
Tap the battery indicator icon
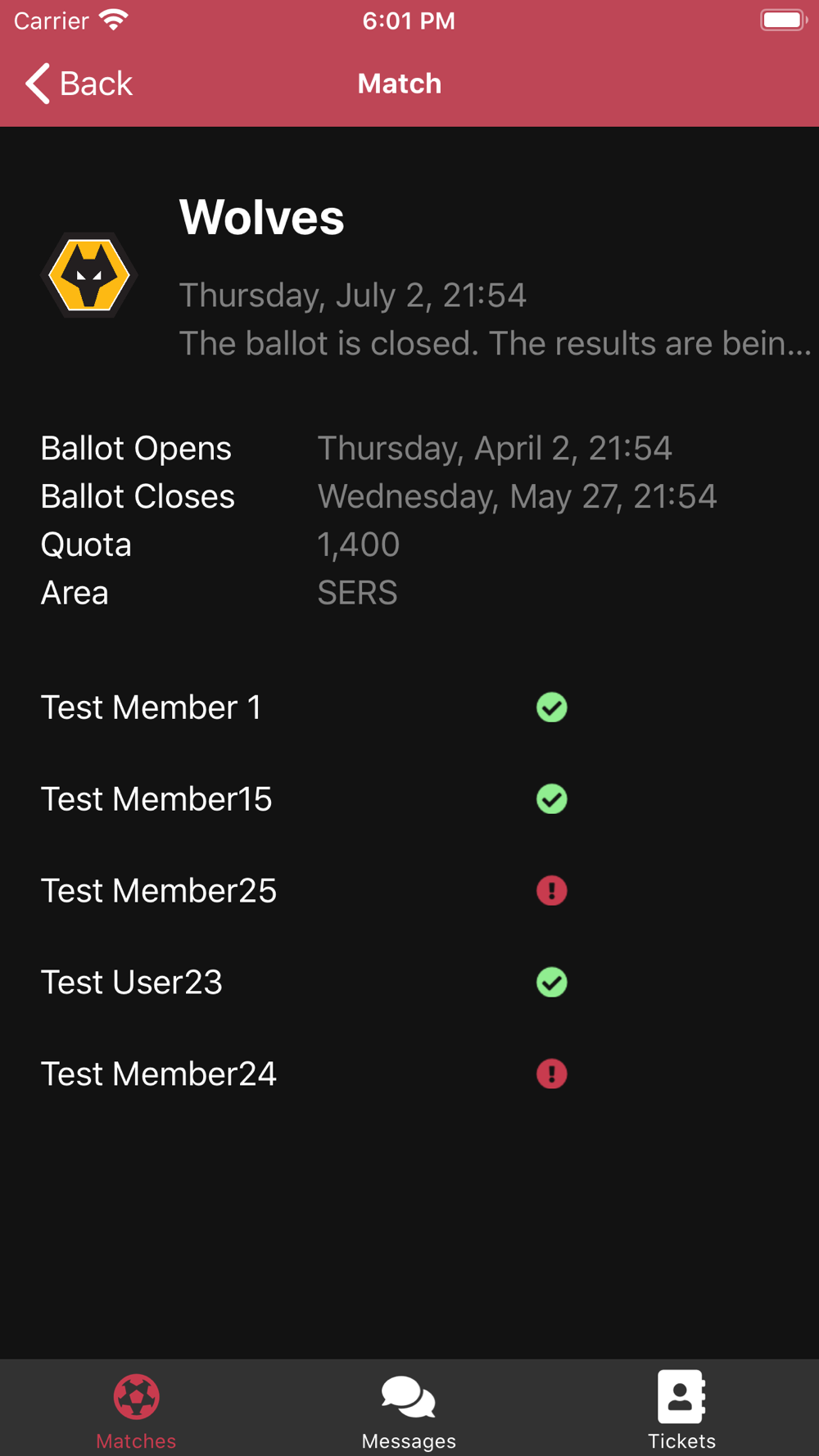pyautogui.click(x=782, y=20)
